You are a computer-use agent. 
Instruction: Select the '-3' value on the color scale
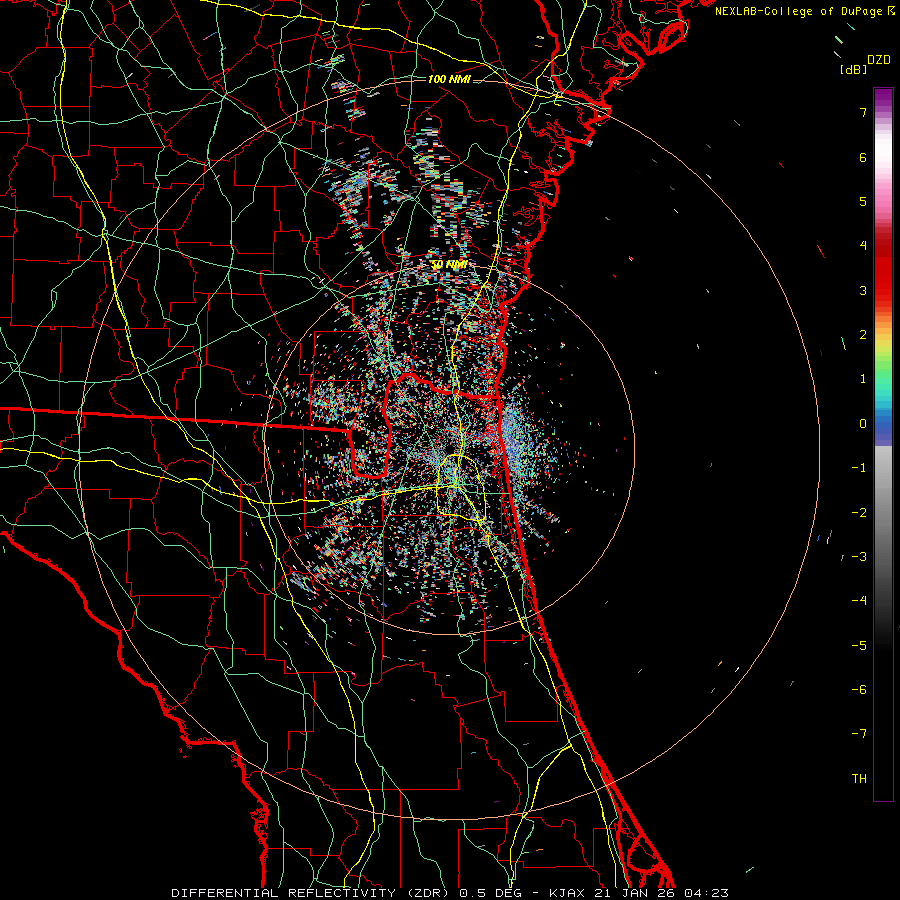(859, 557)
